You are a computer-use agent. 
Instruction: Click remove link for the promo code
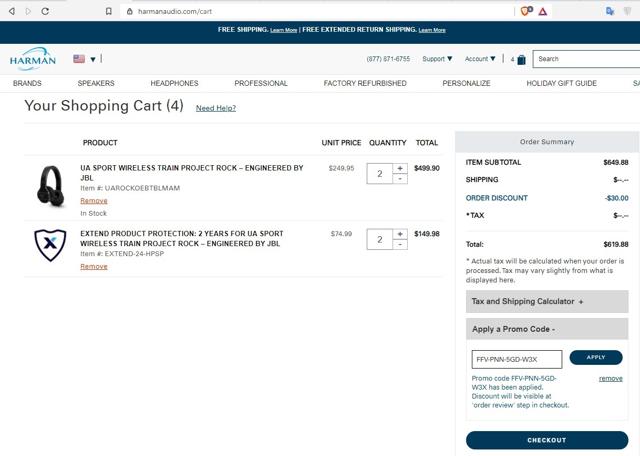pyautogui.click(x=611, y=378)
